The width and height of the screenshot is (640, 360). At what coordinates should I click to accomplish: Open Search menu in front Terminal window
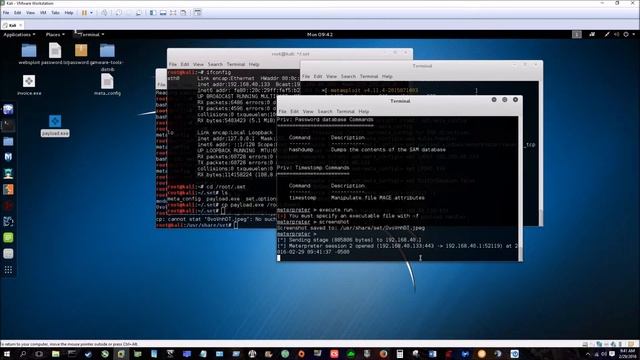coord(325,111)
